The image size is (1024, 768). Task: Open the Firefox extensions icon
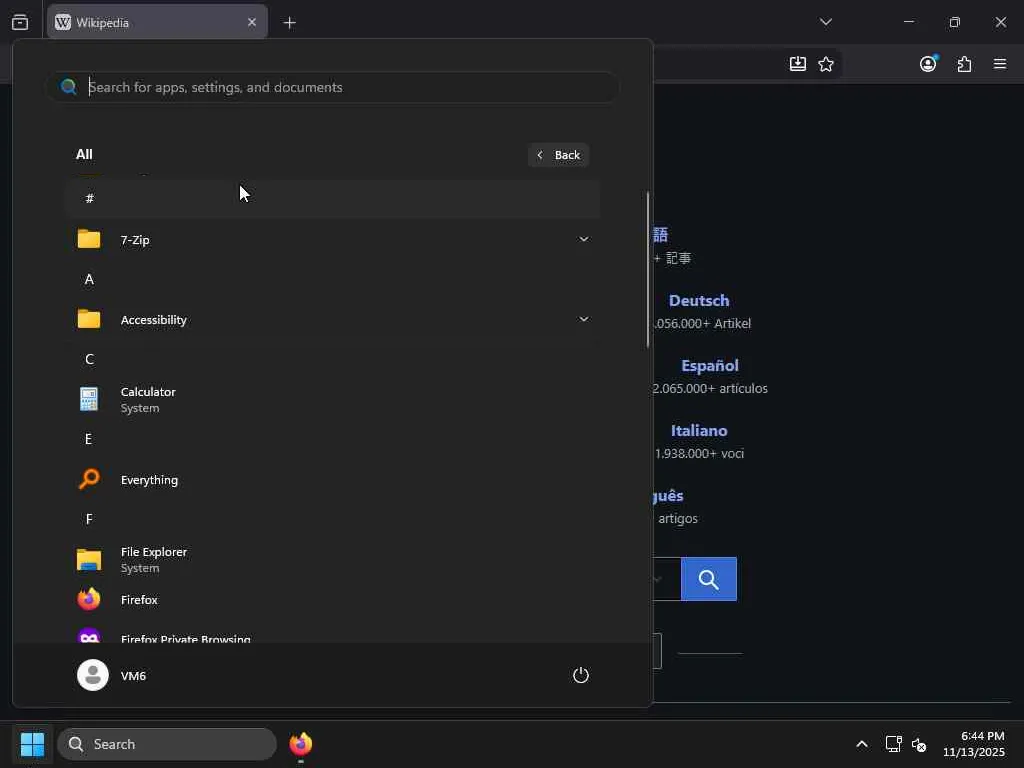(964, 63)
